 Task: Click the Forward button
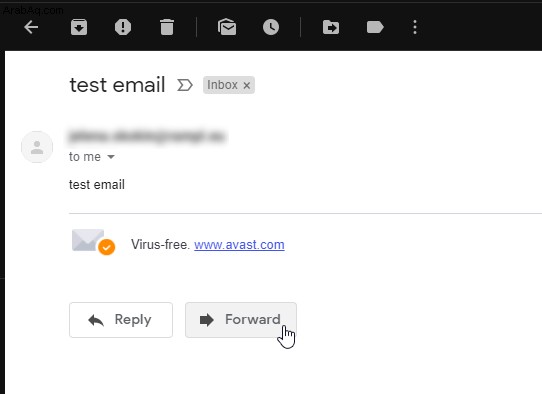pos(241,320)
